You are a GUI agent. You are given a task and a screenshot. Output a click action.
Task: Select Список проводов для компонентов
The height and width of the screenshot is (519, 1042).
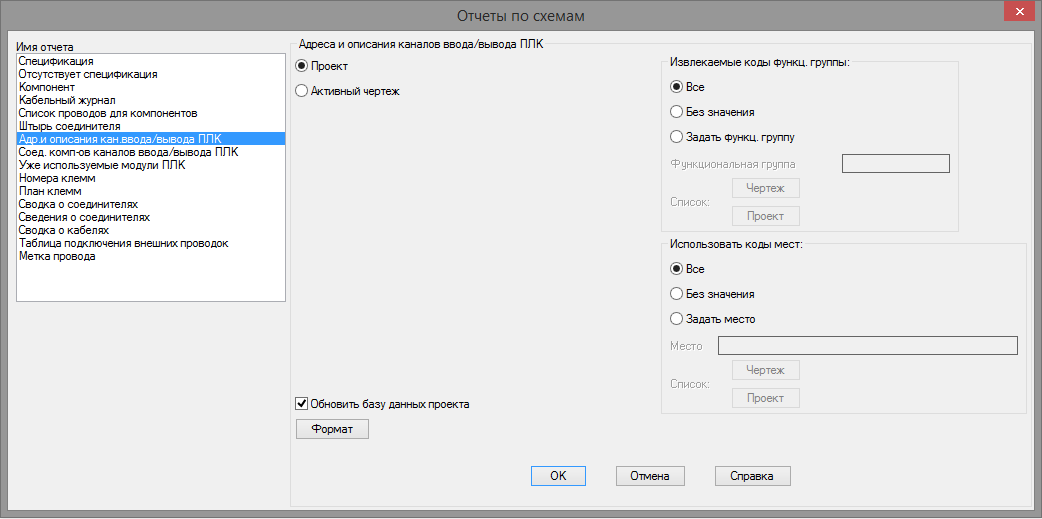pos(151,113)
